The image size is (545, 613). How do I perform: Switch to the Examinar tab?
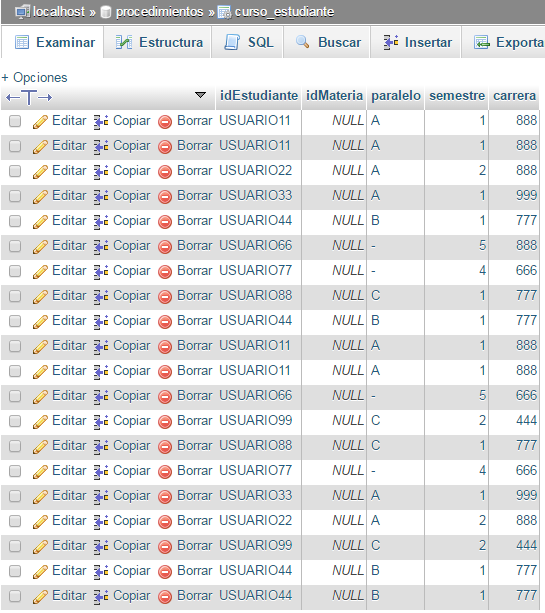[x=55, y=42]
